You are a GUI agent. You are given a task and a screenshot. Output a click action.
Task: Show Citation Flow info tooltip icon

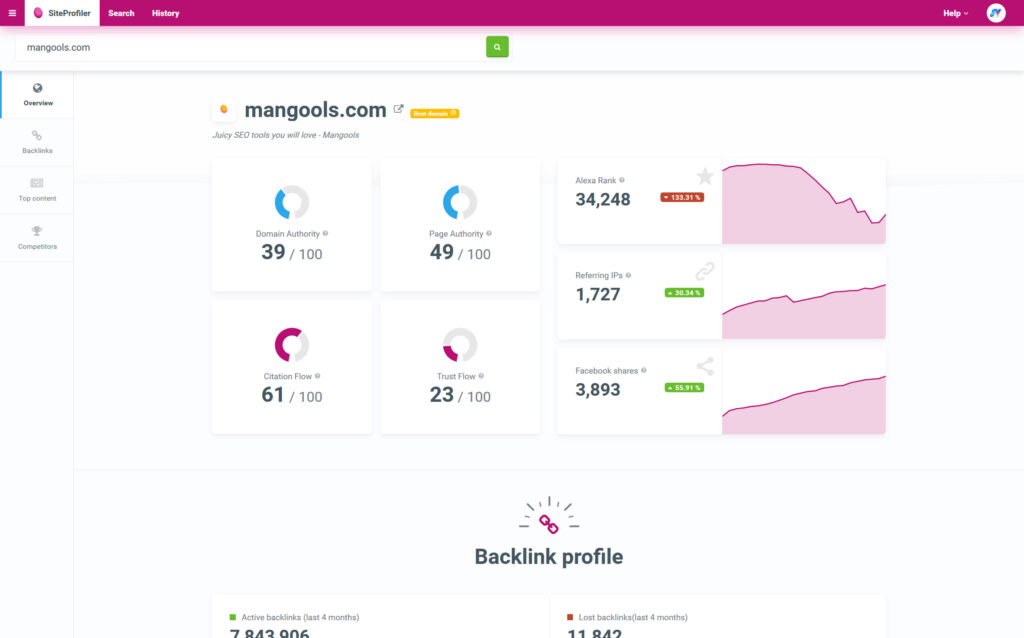317,375
